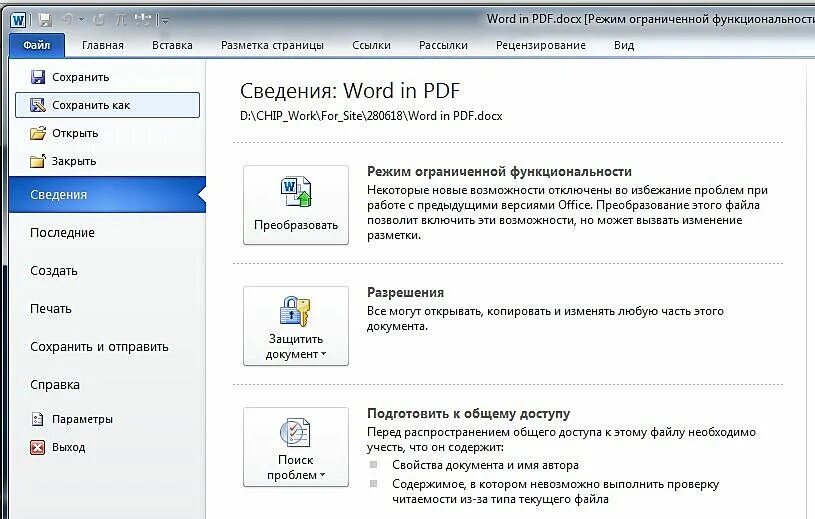Click the Параметры options icon
This screenshot has width=815, height=519.
(x=37, y=419)
